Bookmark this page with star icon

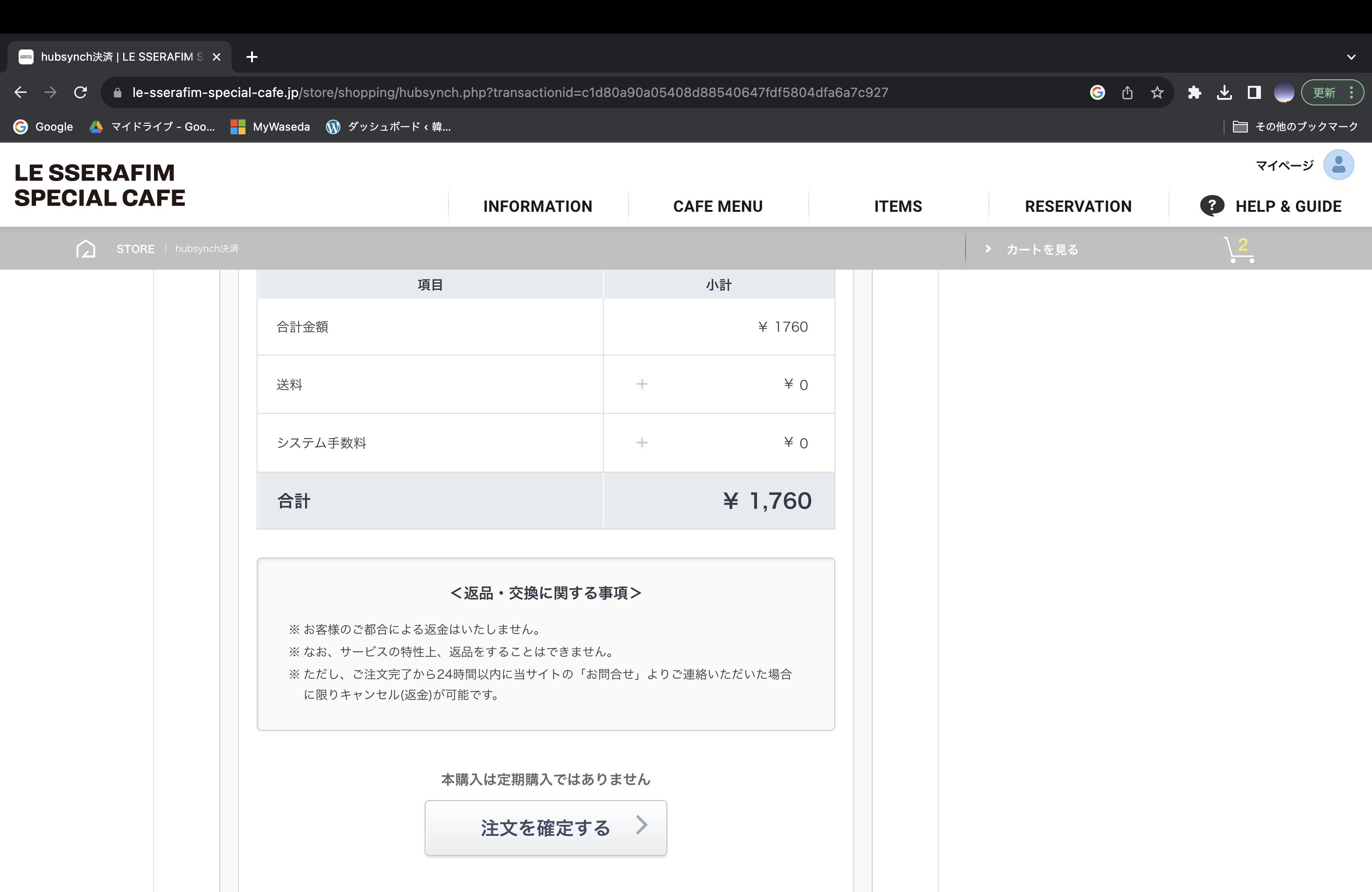click(x=1157, y=93)
